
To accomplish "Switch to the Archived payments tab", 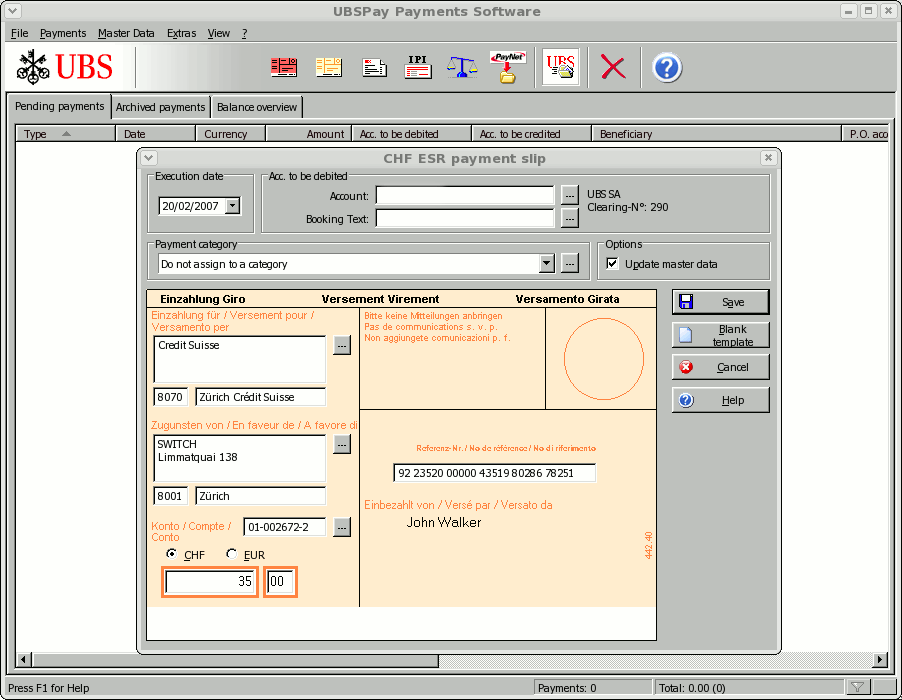I will pos(160,106).
